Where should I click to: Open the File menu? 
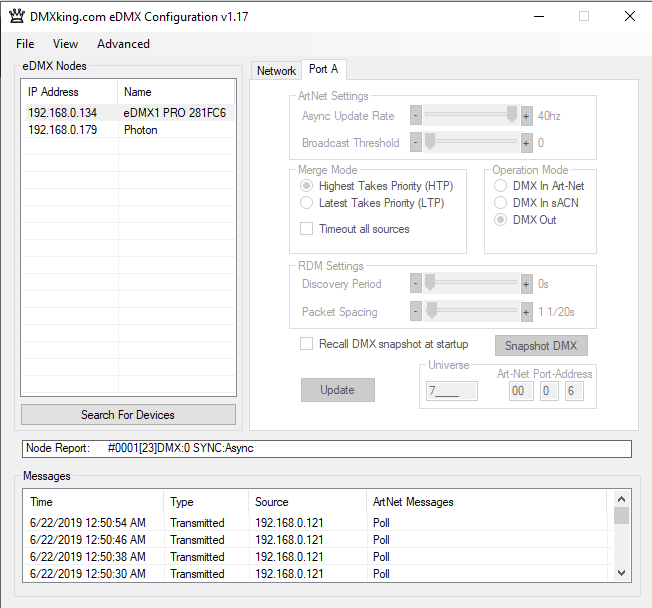tap(25, 44)
